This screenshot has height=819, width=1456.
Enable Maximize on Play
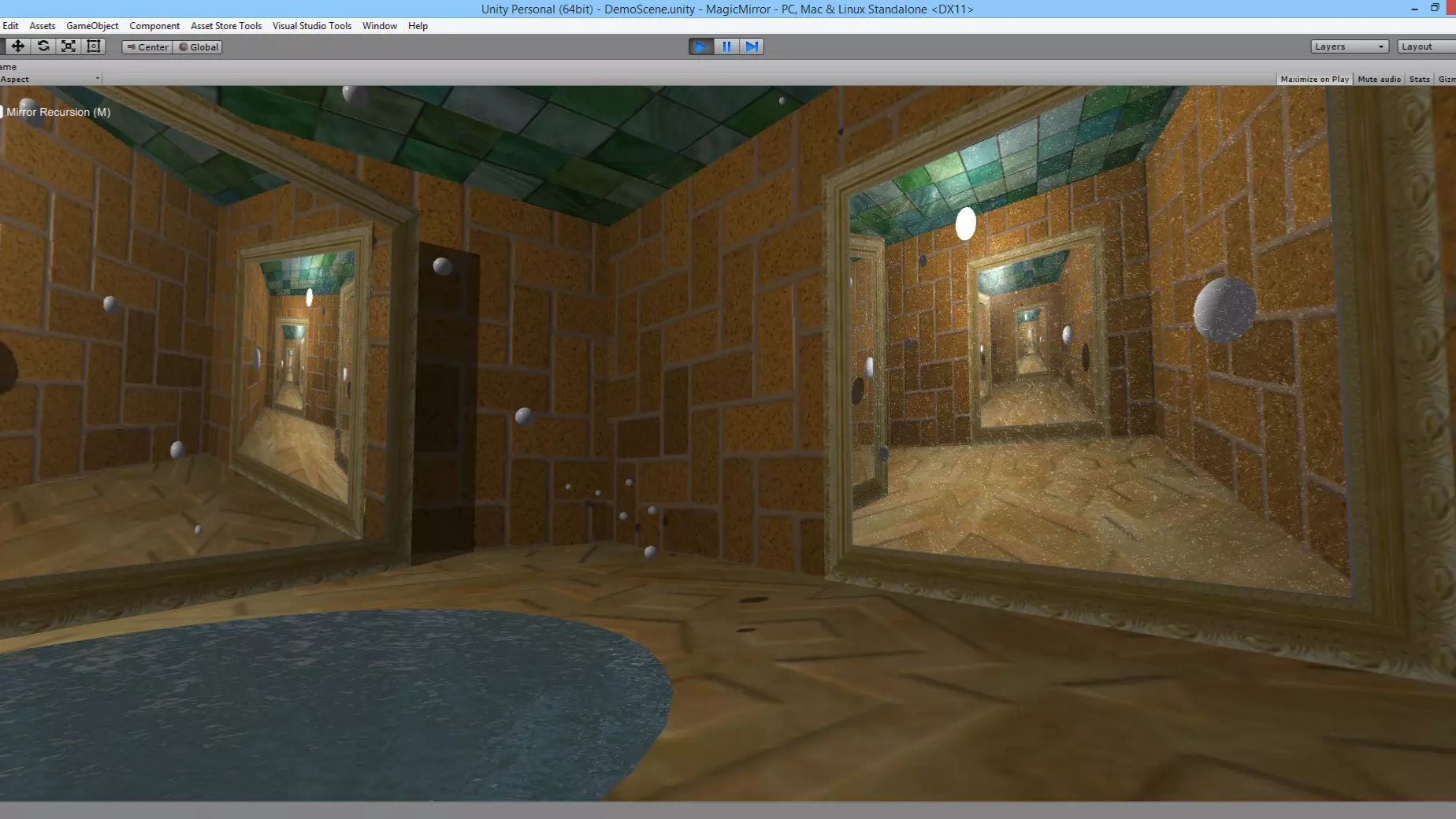tap(1313, 79)
